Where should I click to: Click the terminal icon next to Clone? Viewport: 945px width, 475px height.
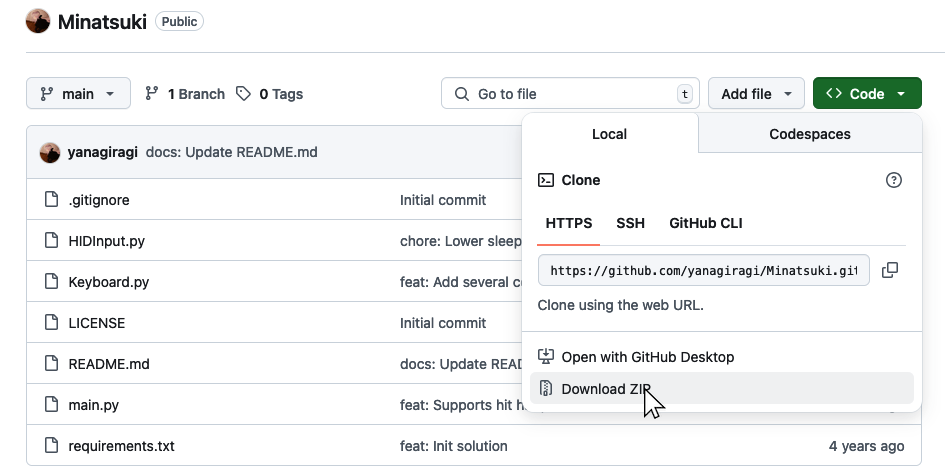[546, 180]
